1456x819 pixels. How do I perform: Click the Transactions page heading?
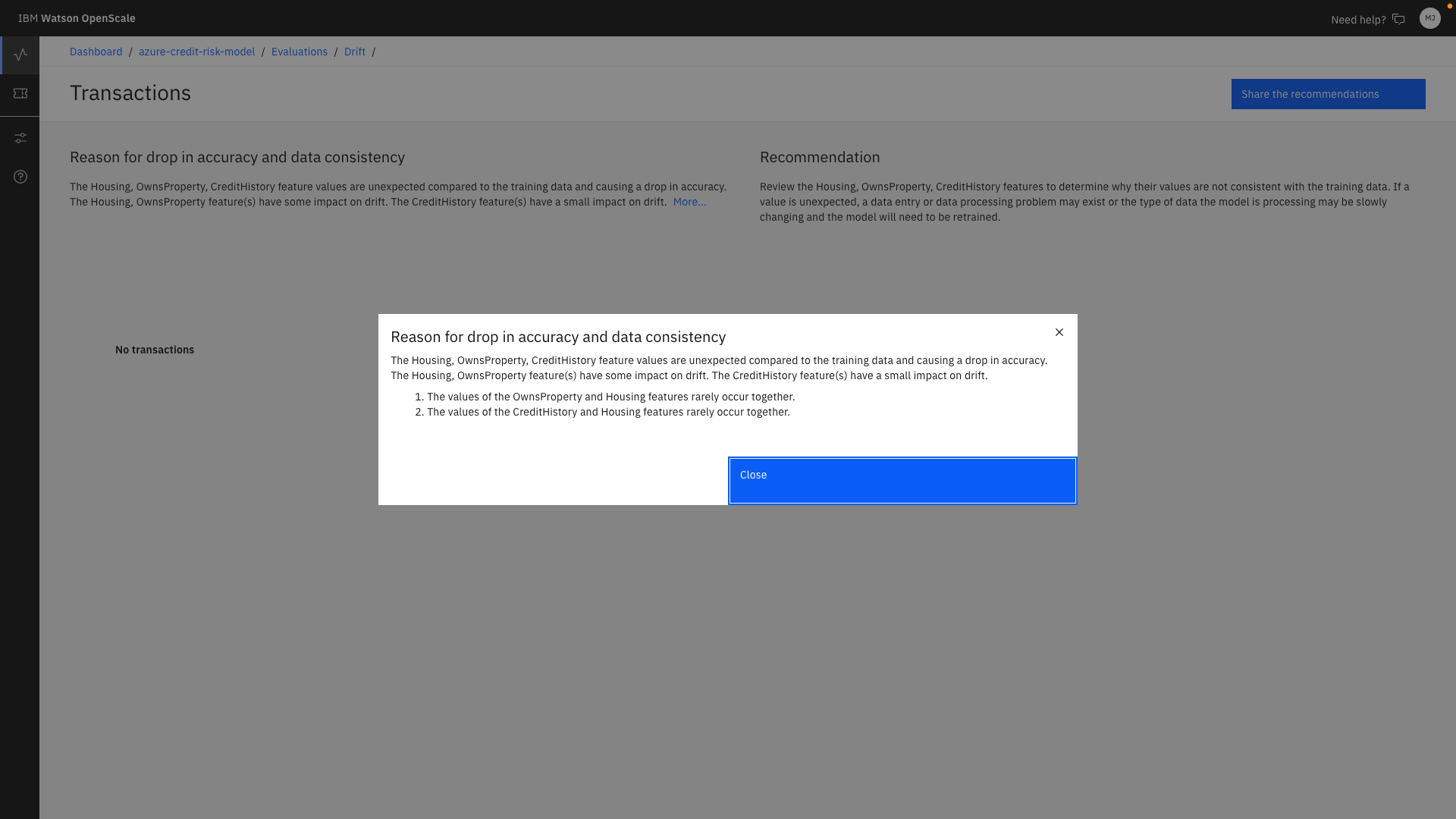pyautogui.click(x=130, y=93)
